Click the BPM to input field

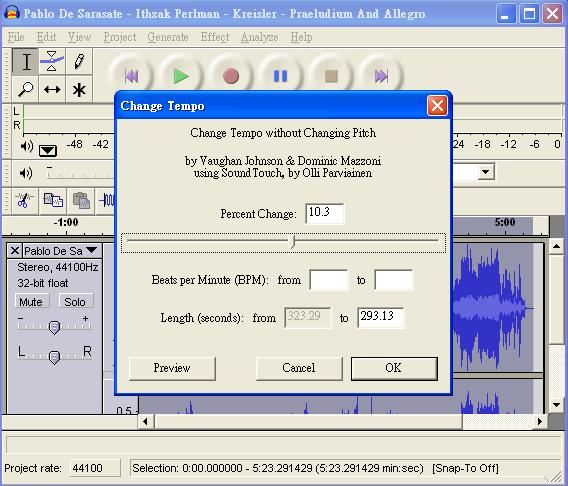tap(394, 280)
